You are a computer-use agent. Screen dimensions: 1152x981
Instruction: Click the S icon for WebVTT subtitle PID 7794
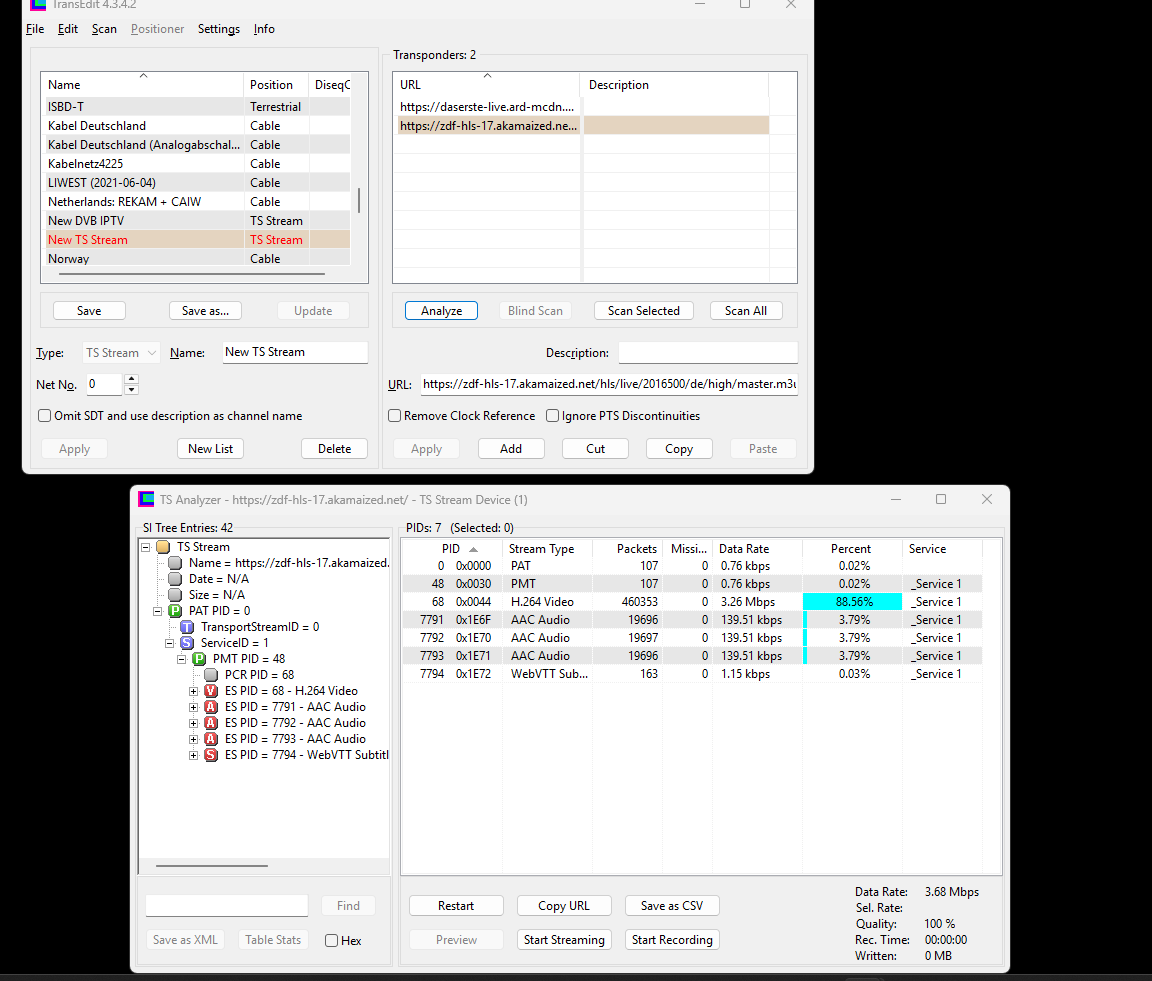pos(211,755)
